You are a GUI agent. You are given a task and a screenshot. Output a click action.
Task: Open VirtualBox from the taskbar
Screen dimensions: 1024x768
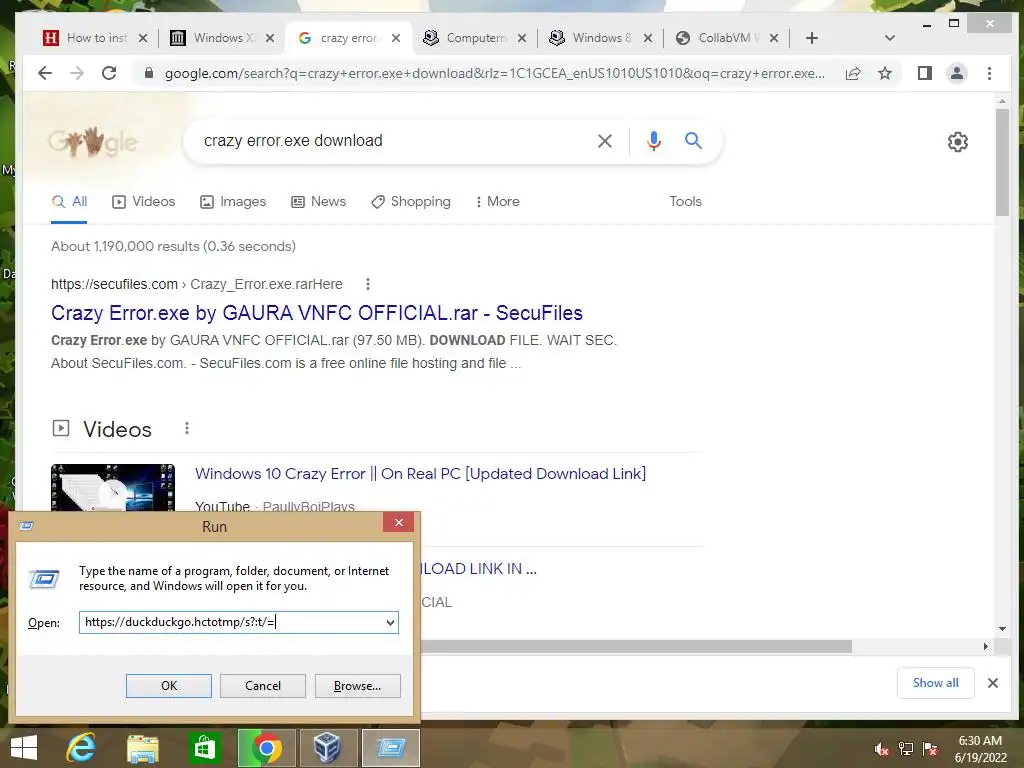click(327, 748)
